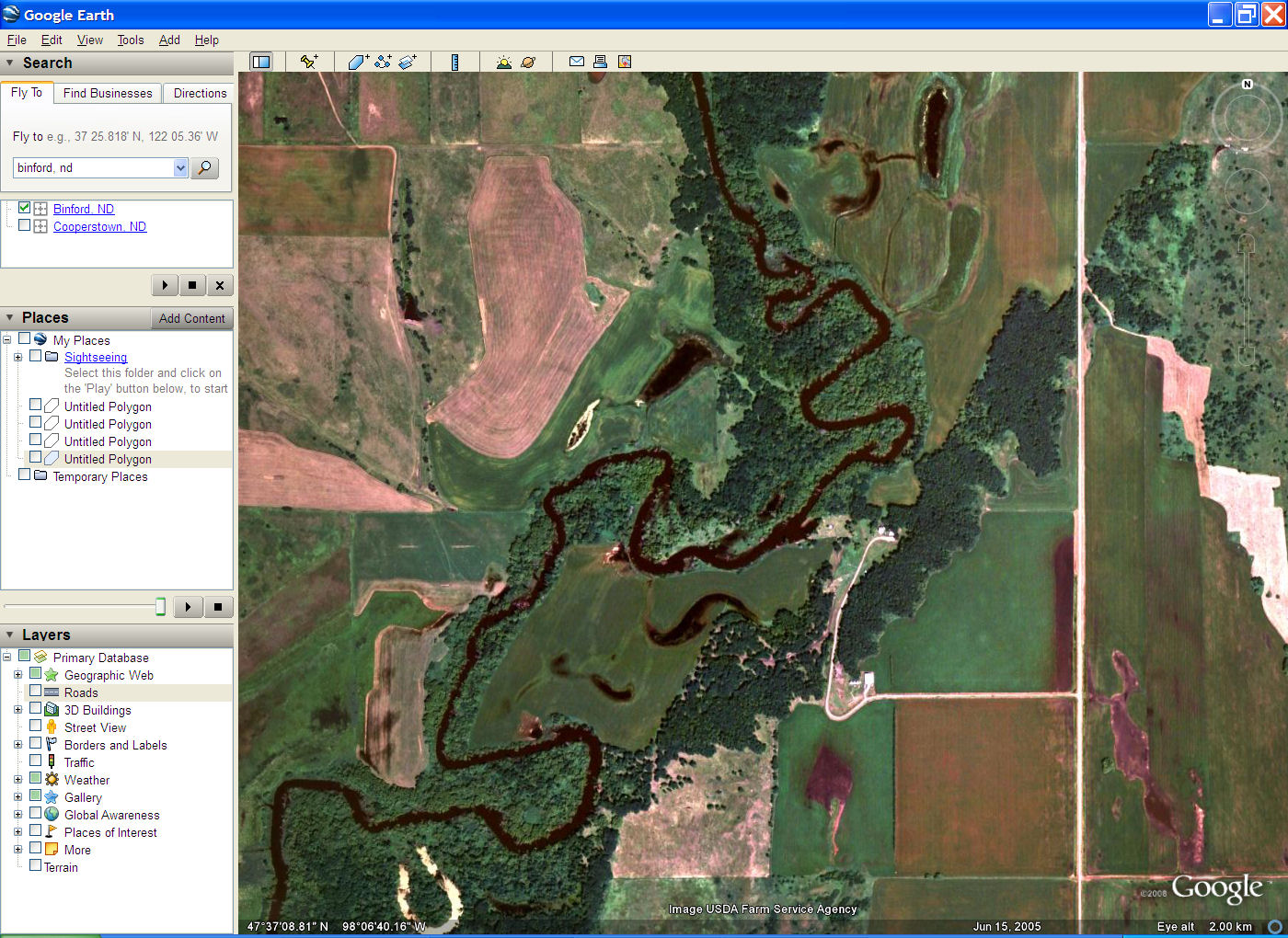Enable the Roads layer checkbox
Viewport: 1288px width, 938px height.
coord(35,692)
